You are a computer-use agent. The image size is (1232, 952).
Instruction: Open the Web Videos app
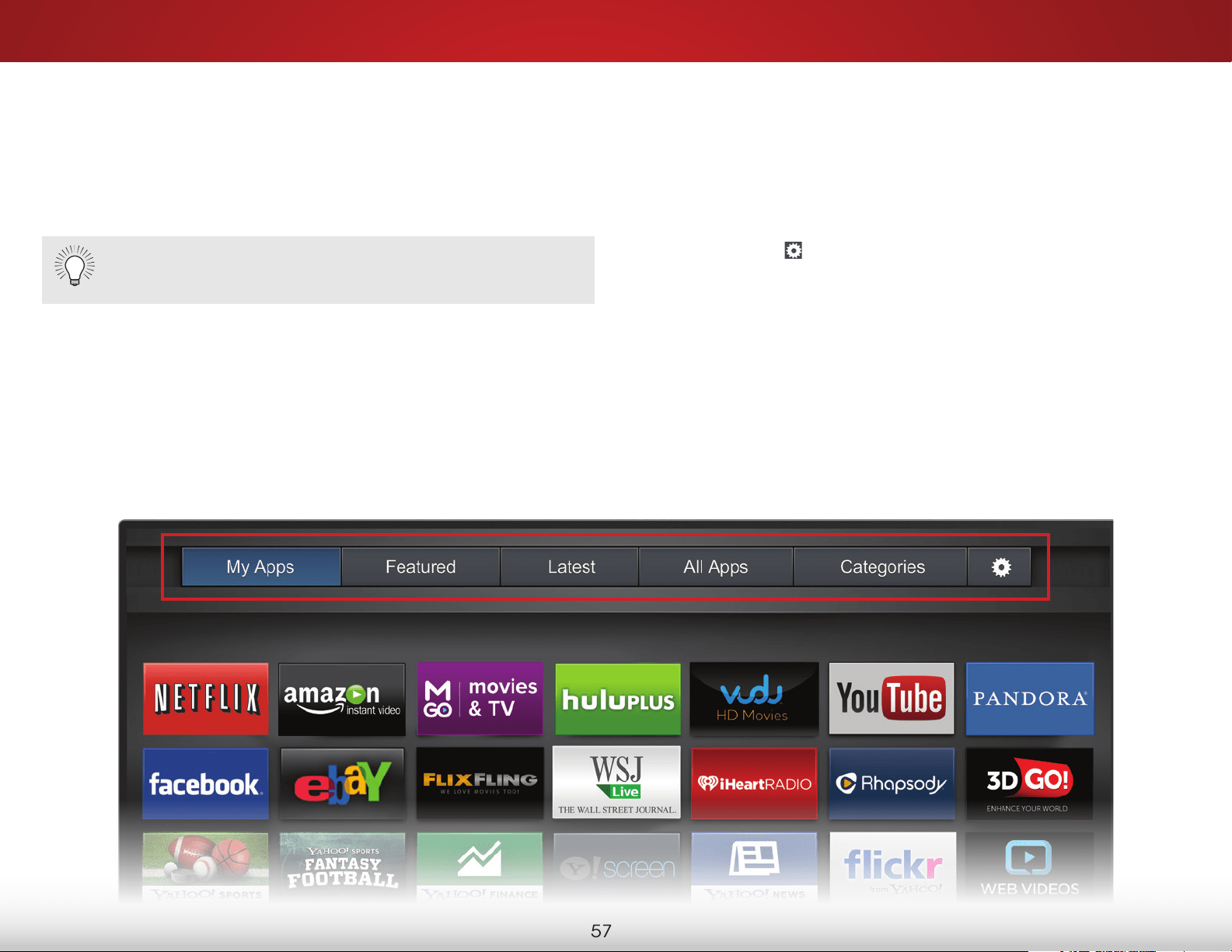pos(1030,867)
